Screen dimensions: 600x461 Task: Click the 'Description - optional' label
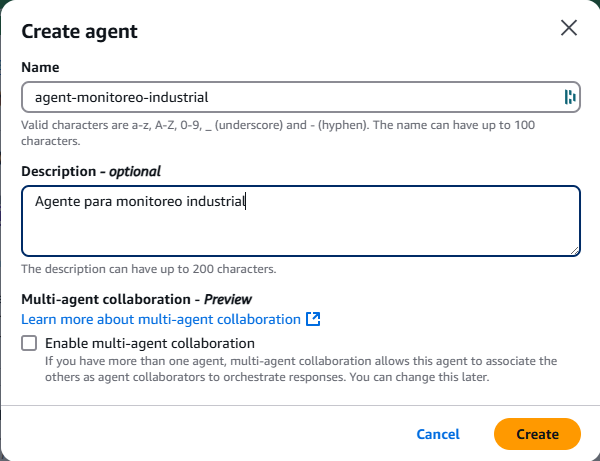pos(91,171)
